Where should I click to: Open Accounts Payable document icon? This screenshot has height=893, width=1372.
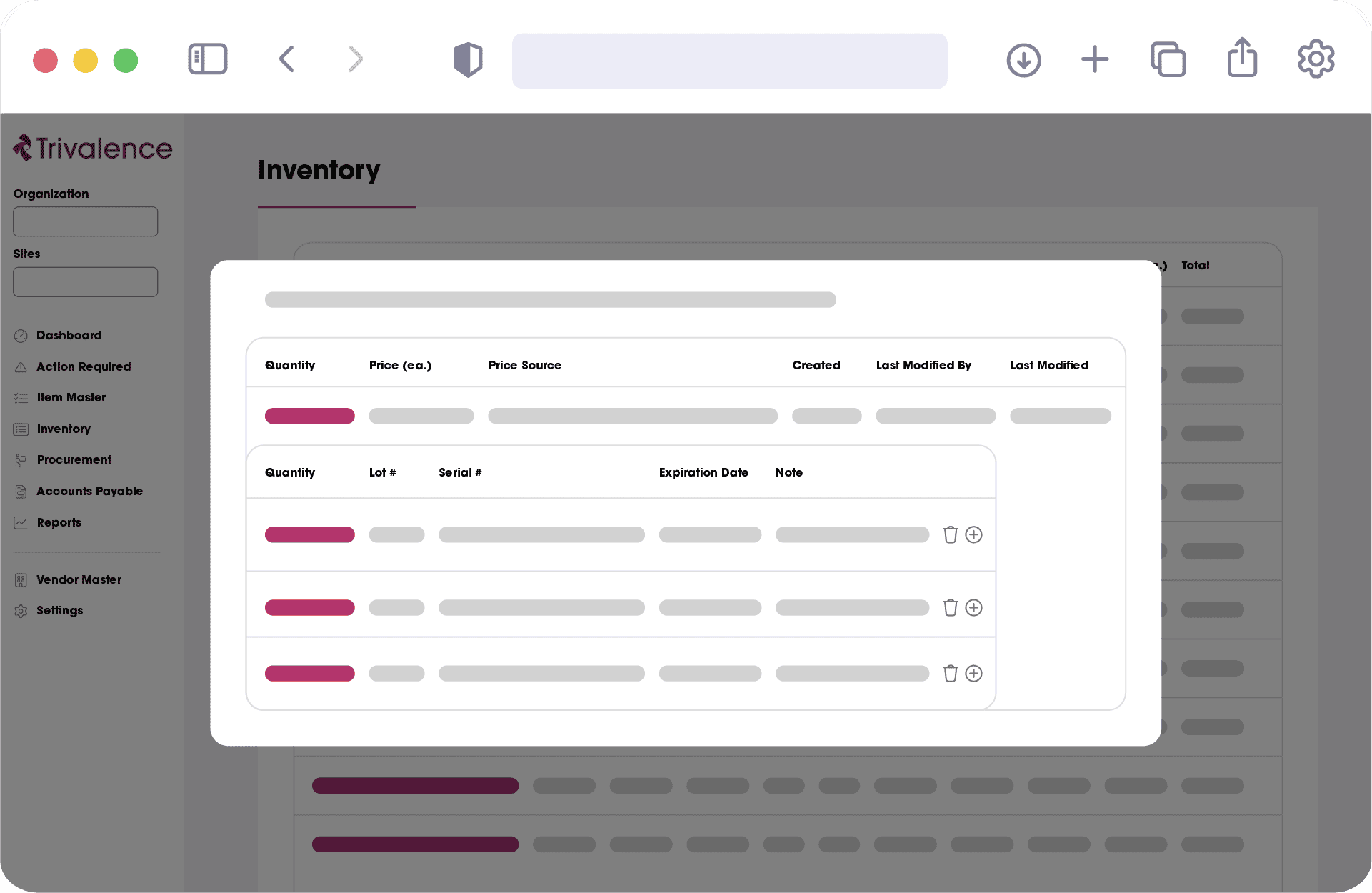21,491
